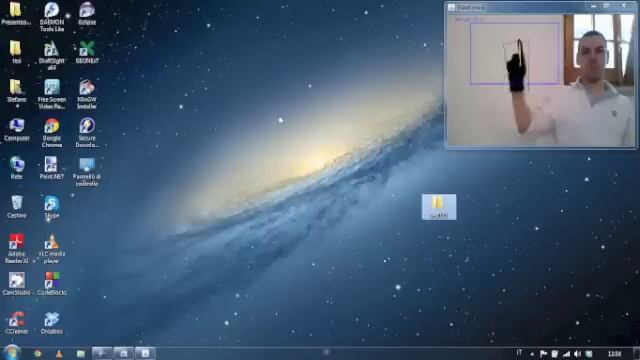Launch the GEONExT shortcut
640x360 pixels.
(87, 52)
